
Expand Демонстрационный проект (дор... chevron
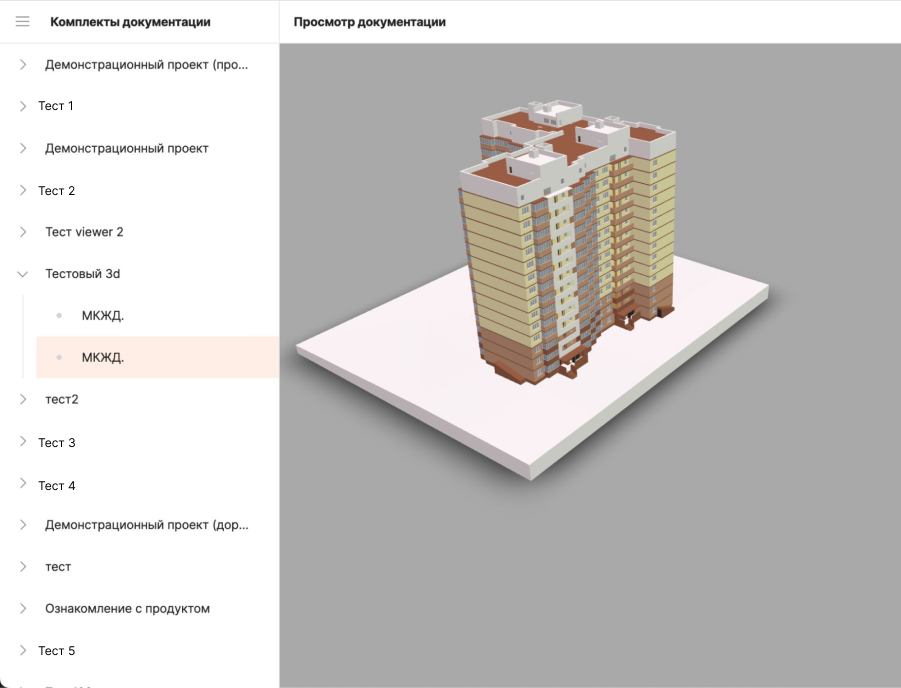[23, 525]
